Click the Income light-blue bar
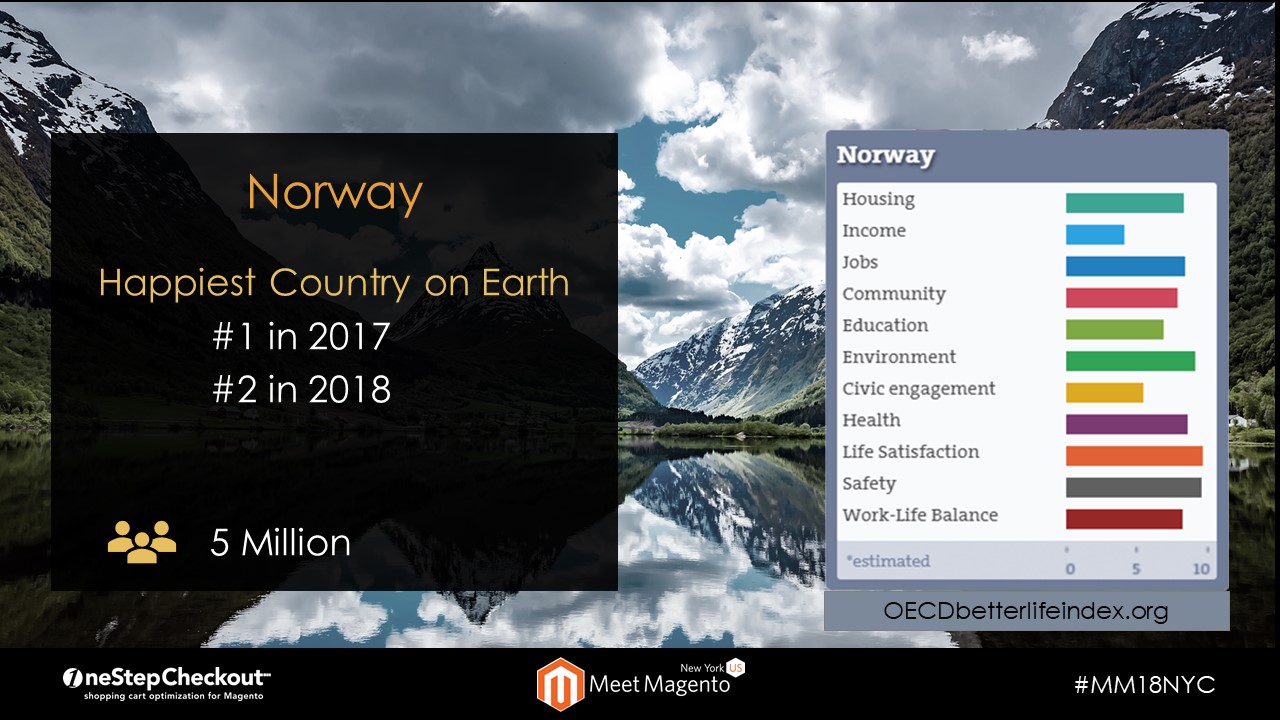This screenshot has height=720, width=1280. [1095, 235]
